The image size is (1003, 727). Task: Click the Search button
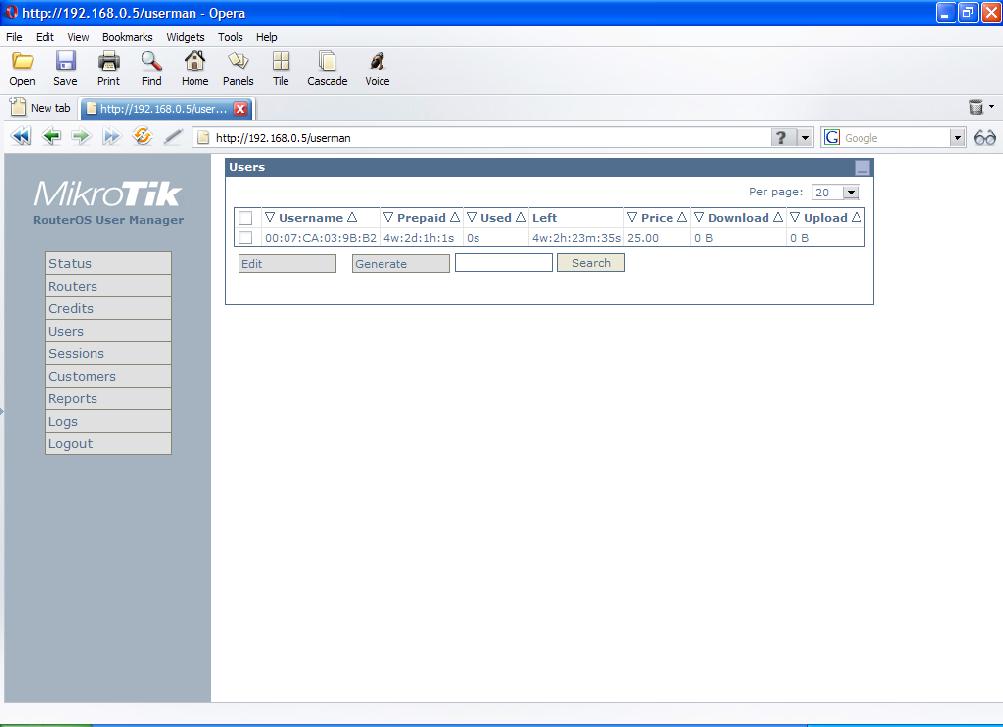[x=591, y=263]
